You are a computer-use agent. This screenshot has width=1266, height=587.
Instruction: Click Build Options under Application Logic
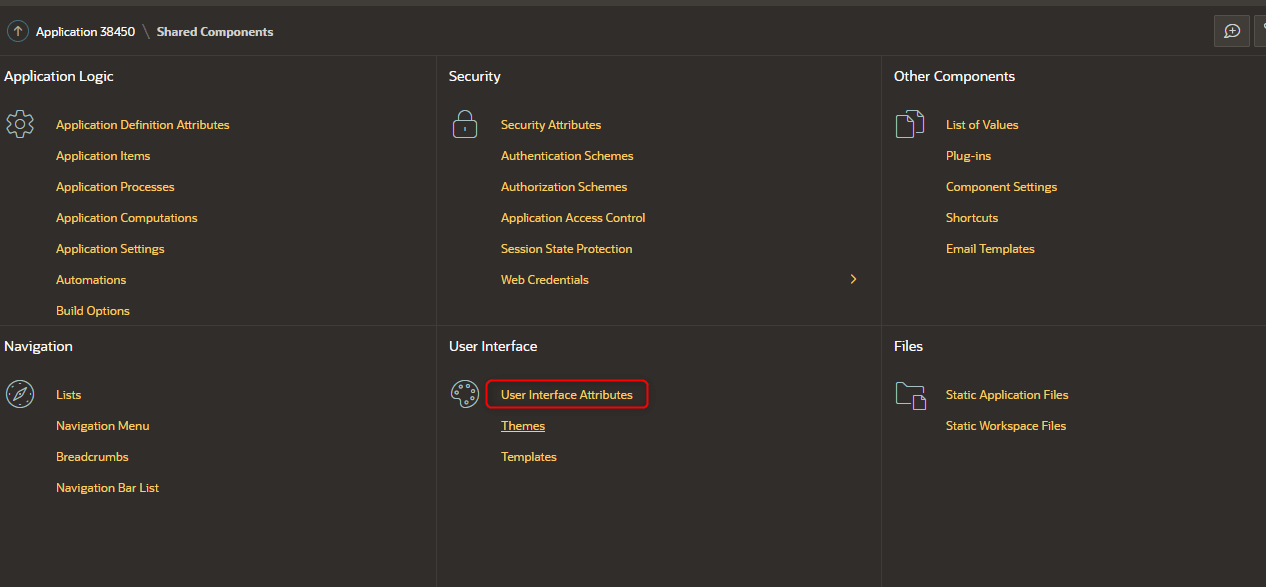pyautogui.click(x=92, y=310)
